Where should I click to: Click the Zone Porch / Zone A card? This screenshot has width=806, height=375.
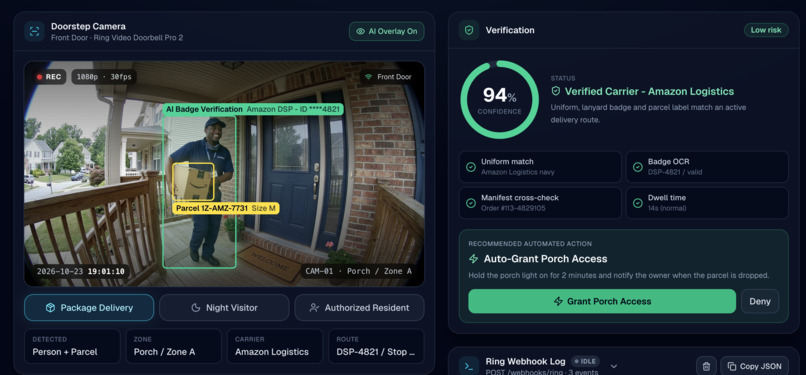click(x=174, y=347)
